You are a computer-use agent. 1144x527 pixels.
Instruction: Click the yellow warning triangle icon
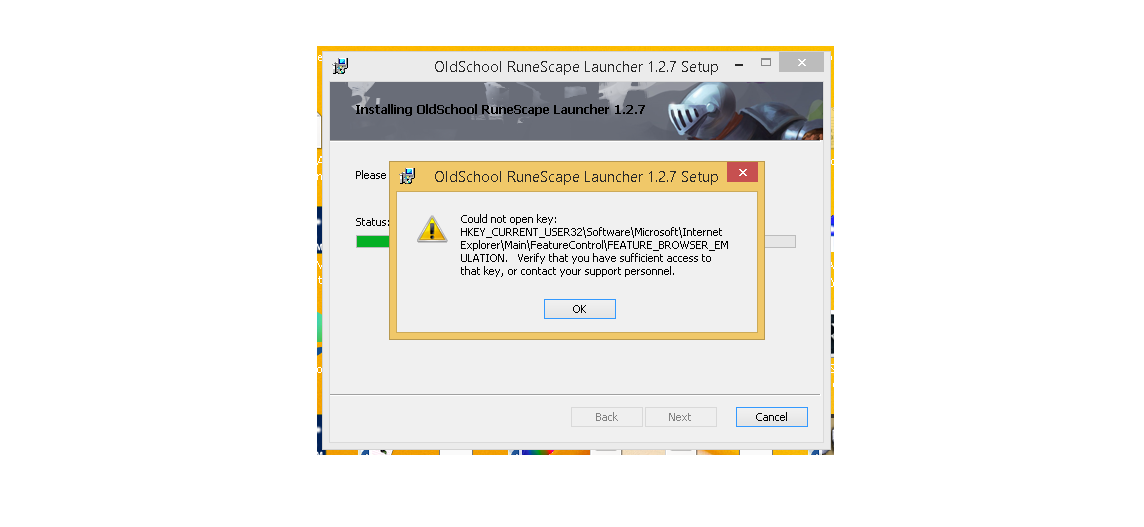tap(432, 229)
